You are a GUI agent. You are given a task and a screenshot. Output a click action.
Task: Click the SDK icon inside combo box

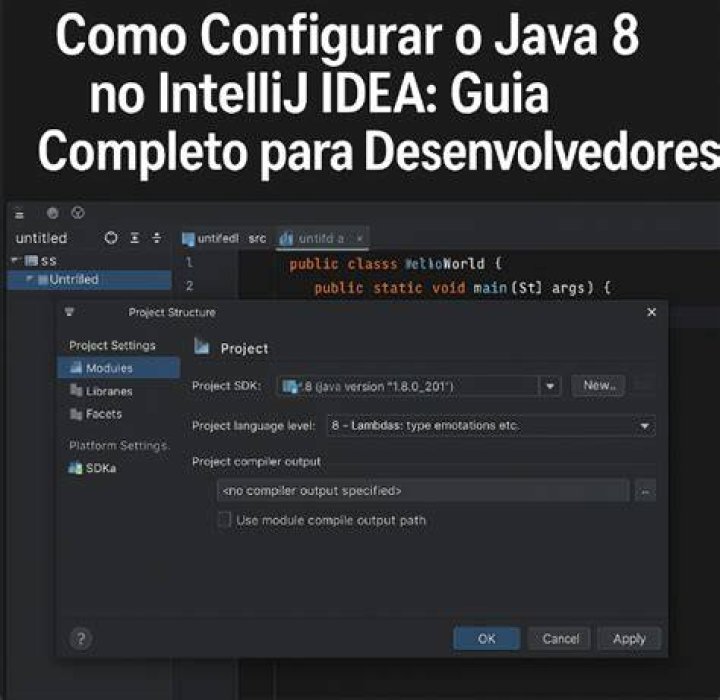tap(290, 386)
